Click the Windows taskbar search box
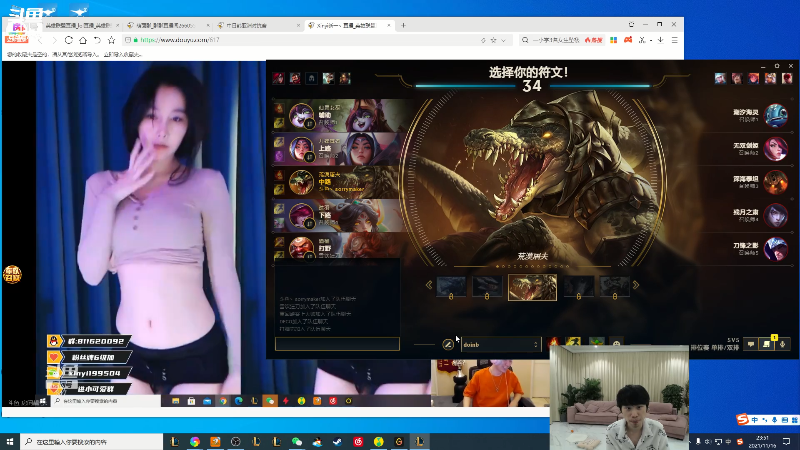 tap(92, 442)
